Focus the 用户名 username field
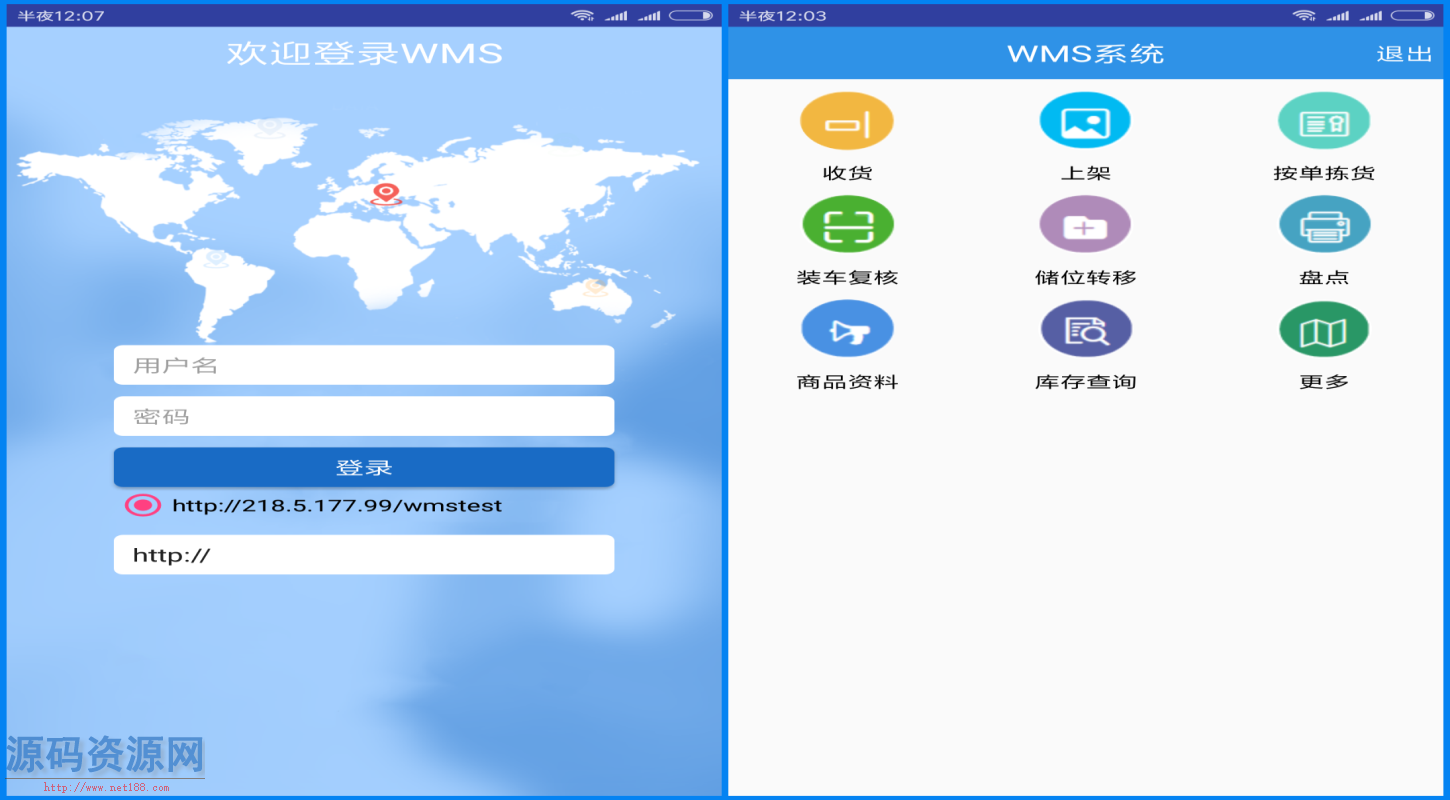The image size is (1450, 800). (364, 365)
